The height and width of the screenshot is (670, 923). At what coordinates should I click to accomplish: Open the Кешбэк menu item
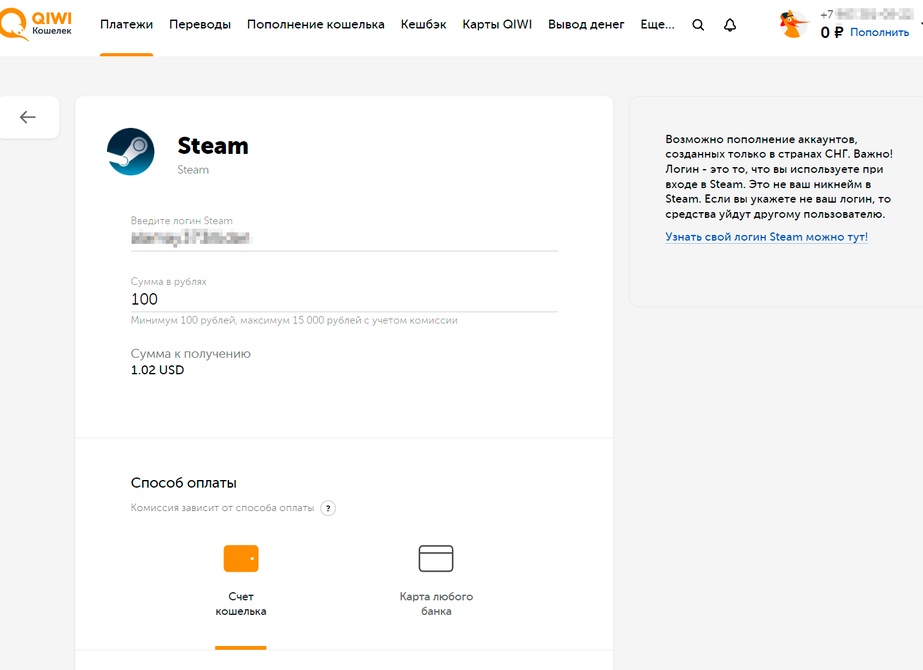coord(423,25)
